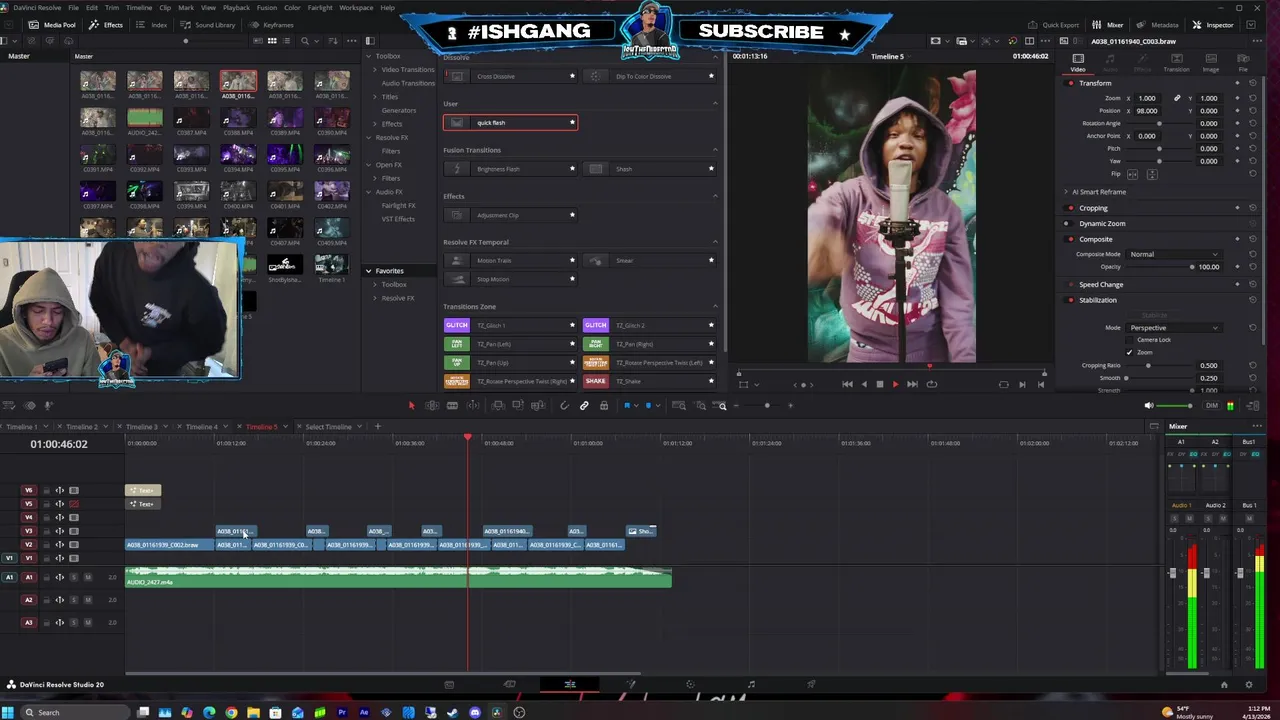Image resolution: width=1280 pixels, height=720 pixels.
Task: Switch Media Pool to thumbnail view
Action: tap(271, 41)
